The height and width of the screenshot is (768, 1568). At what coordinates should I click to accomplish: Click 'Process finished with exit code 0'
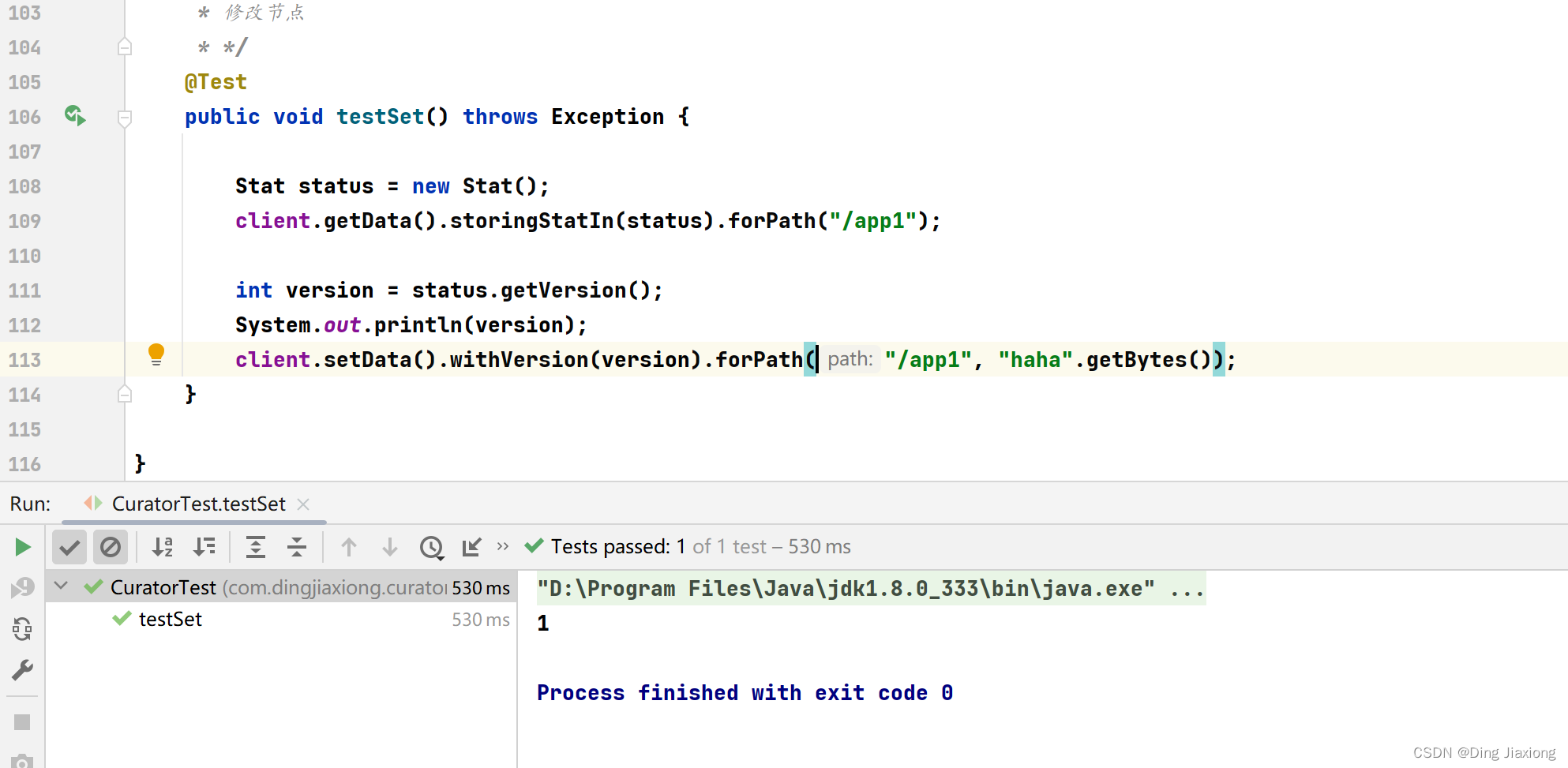point(745,693)
